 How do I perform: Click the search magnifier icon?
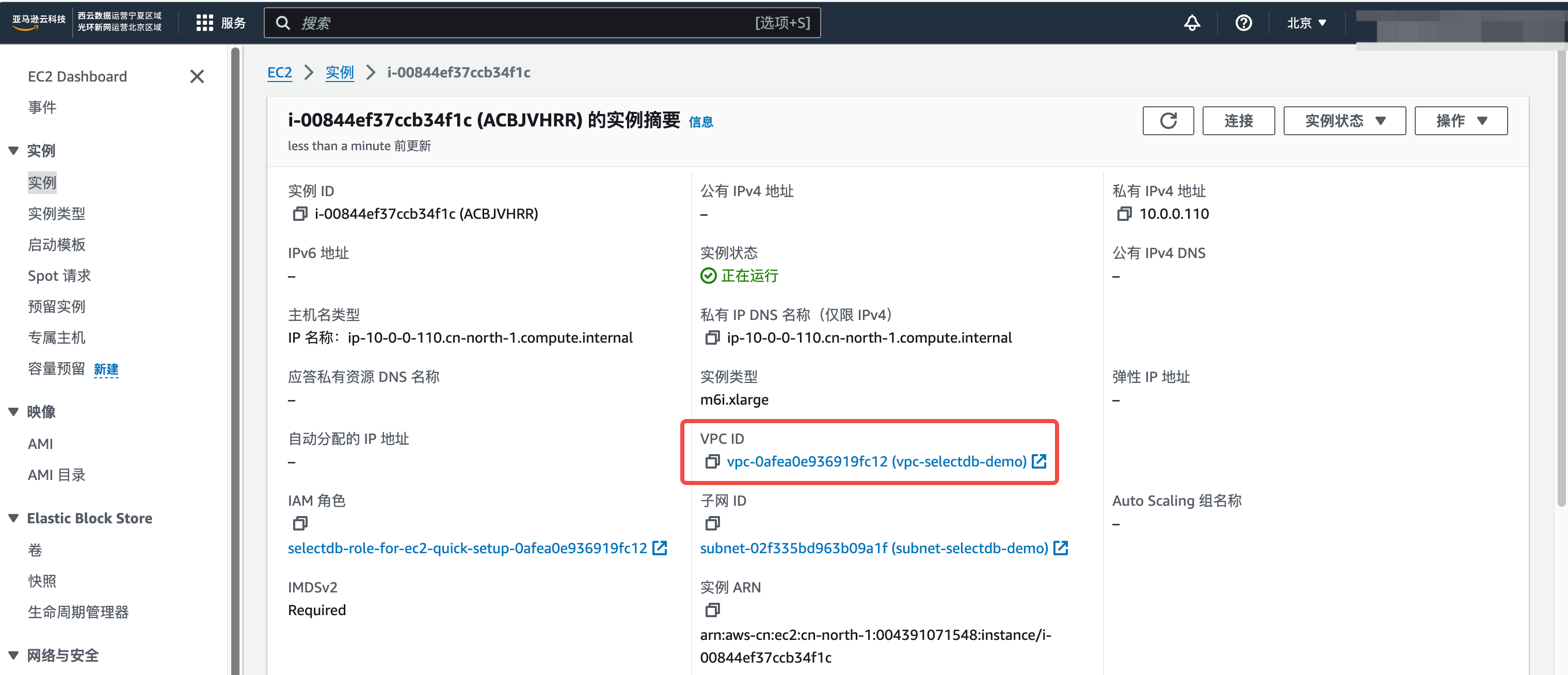point(282,23)
